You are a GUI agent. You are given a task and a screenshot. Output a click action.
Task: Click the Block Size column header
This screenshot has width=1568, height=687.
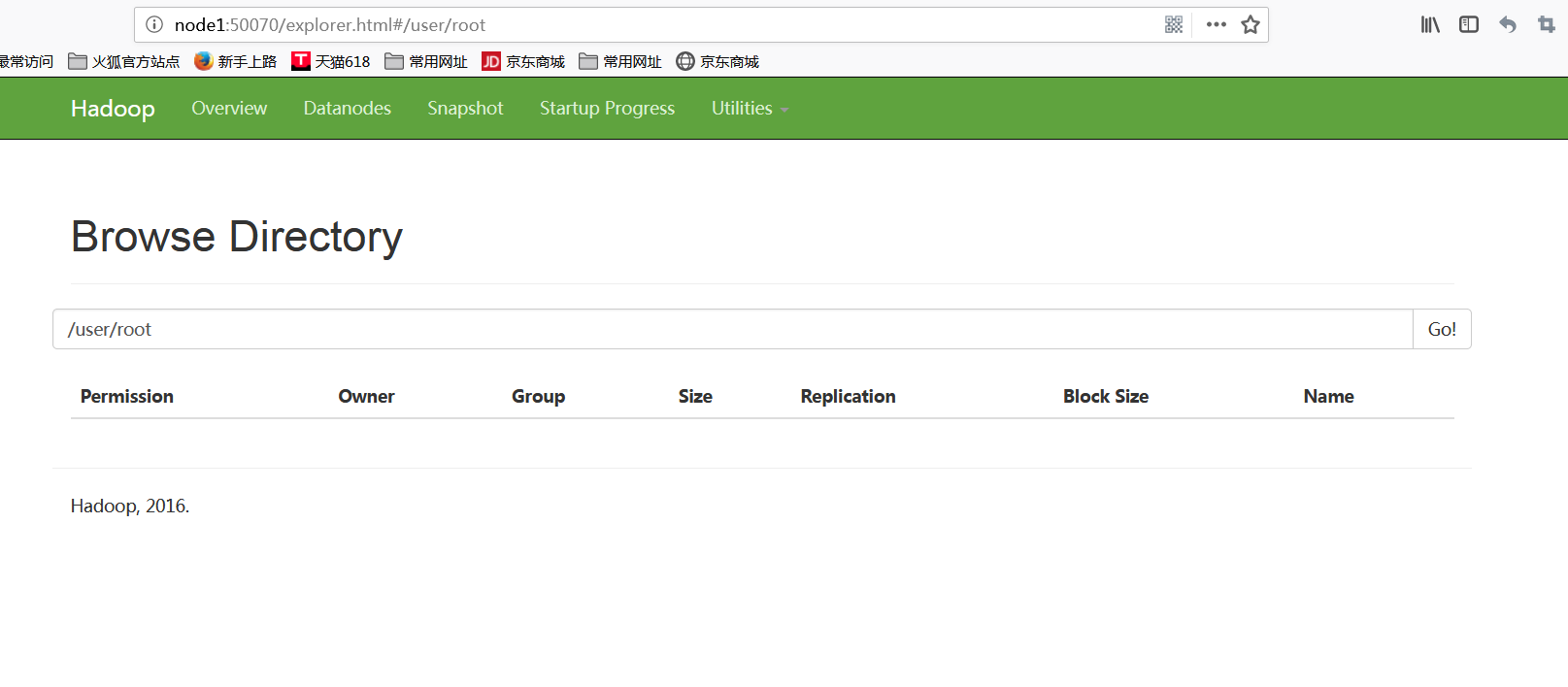[x=1106, y=396]
